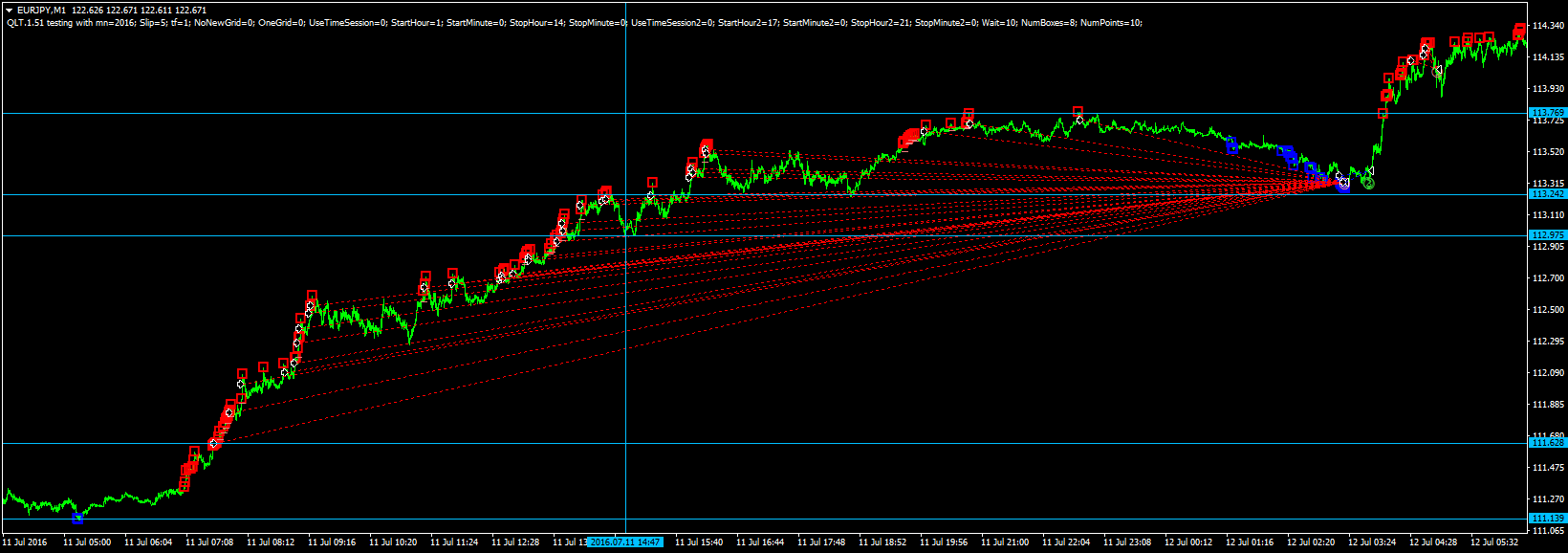Click the 11 Jul 11:24 time axis label
Viewport: 1568px width, 553px height.
tap(454, 542)
